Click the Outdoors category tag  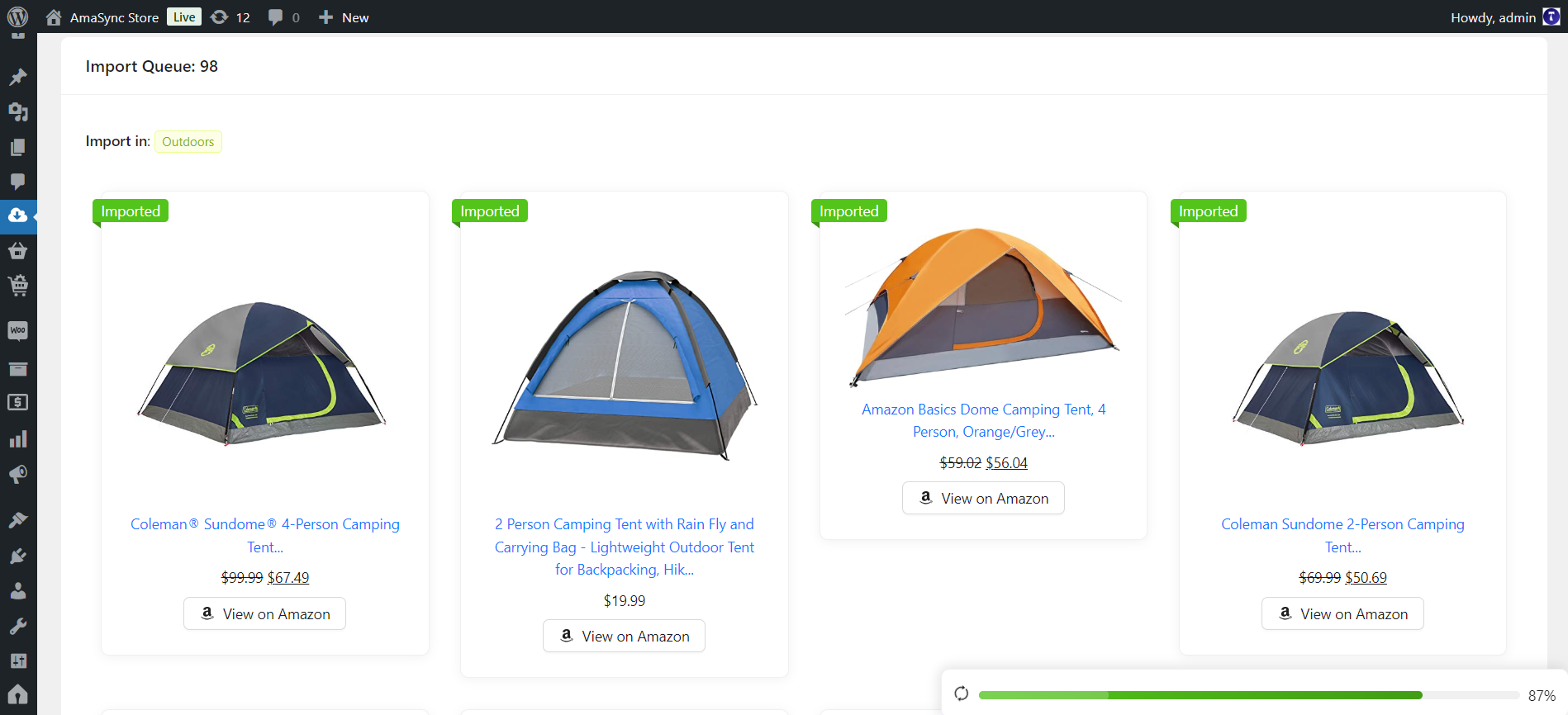coord(188,142)
